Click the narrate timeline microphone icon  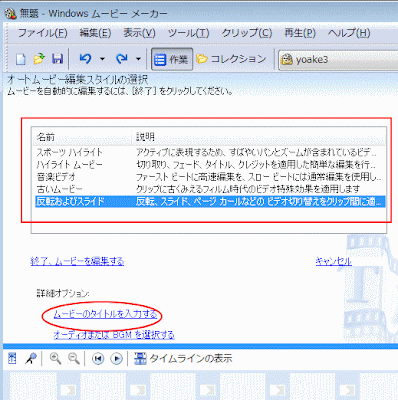click(x=31, y=359)
